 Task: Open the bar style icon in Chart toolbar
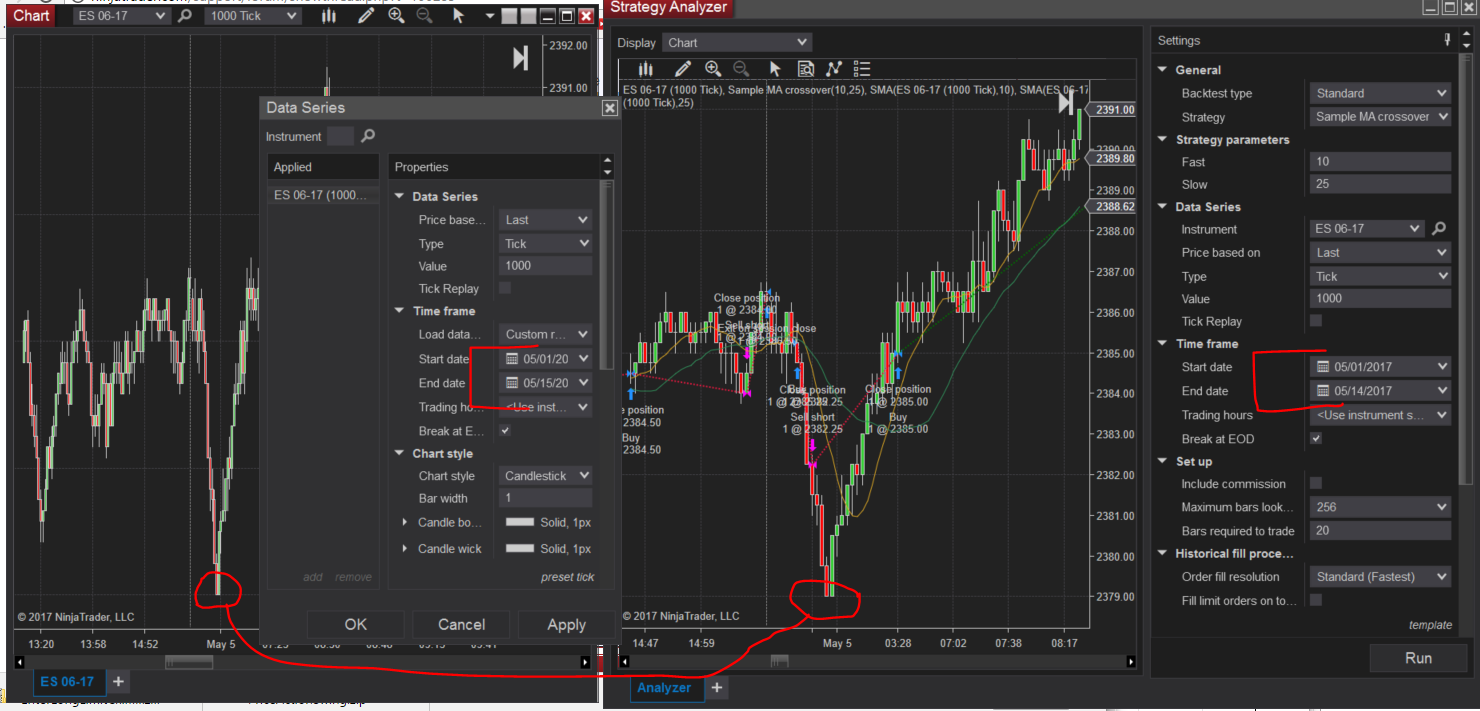(x=329, y=16)
